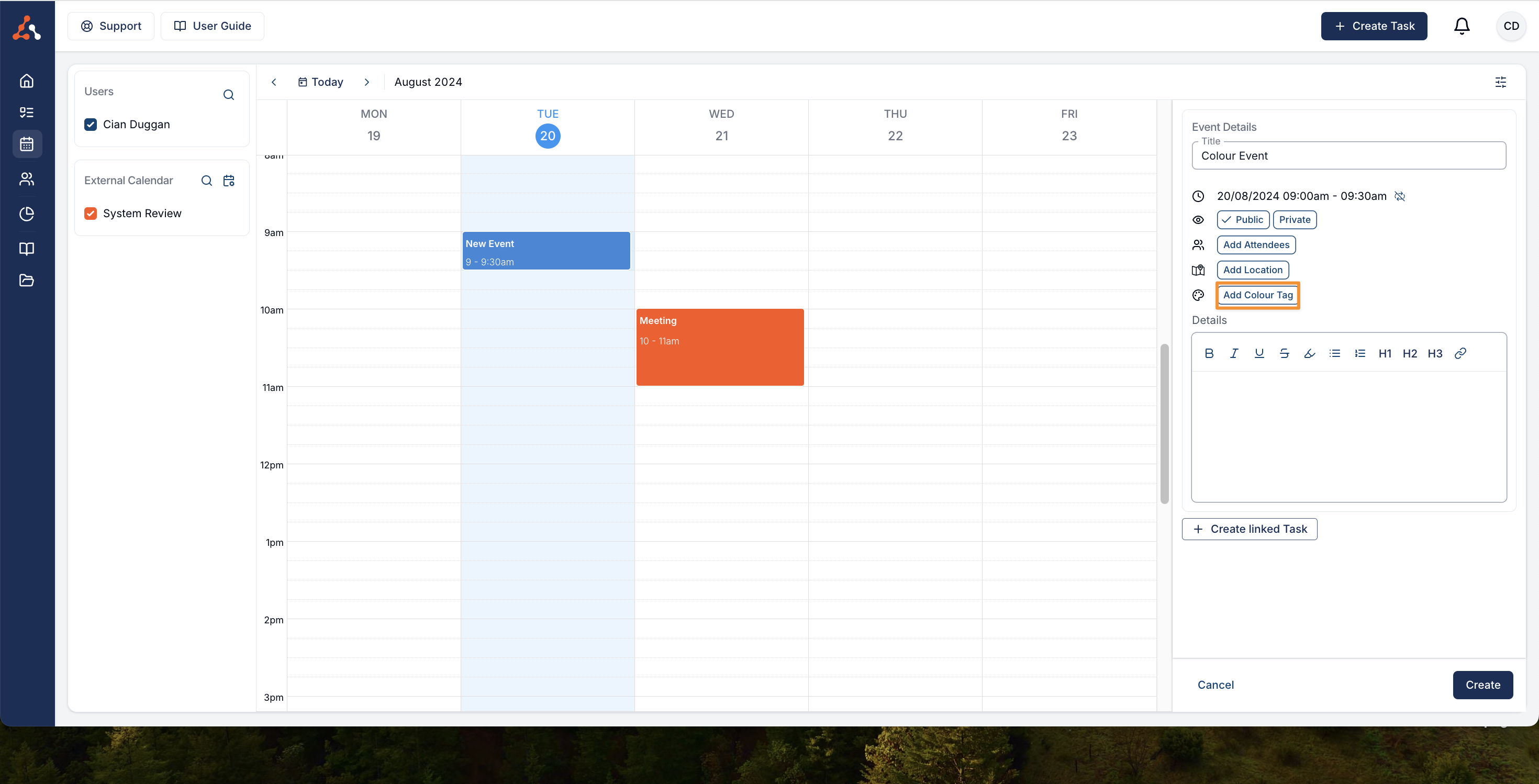Insert link in details editor
The image size is (1539, 784).
[x=1460, y=353]
